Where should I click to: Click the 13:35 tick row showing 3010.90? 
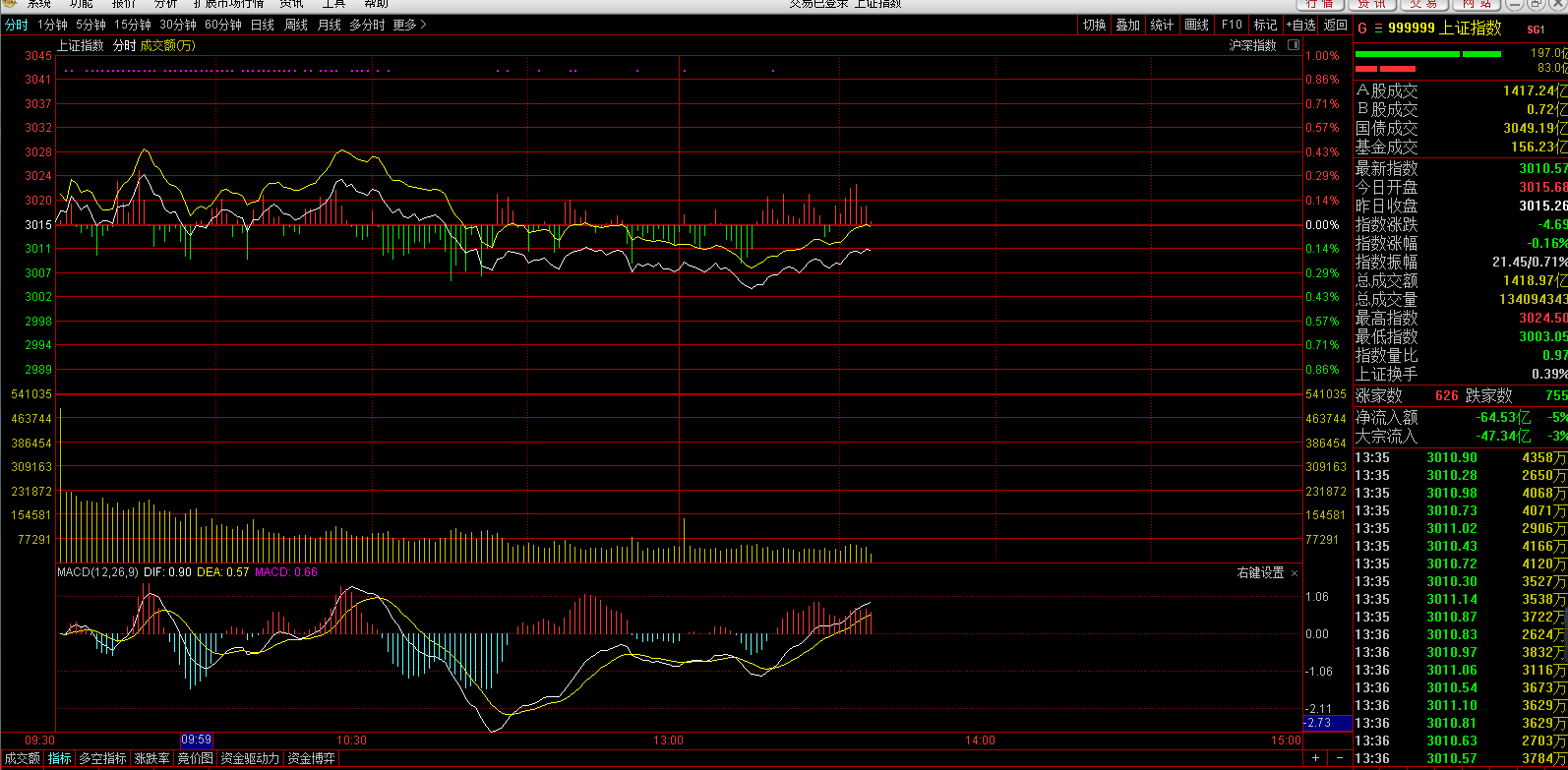coord(1461,457)
